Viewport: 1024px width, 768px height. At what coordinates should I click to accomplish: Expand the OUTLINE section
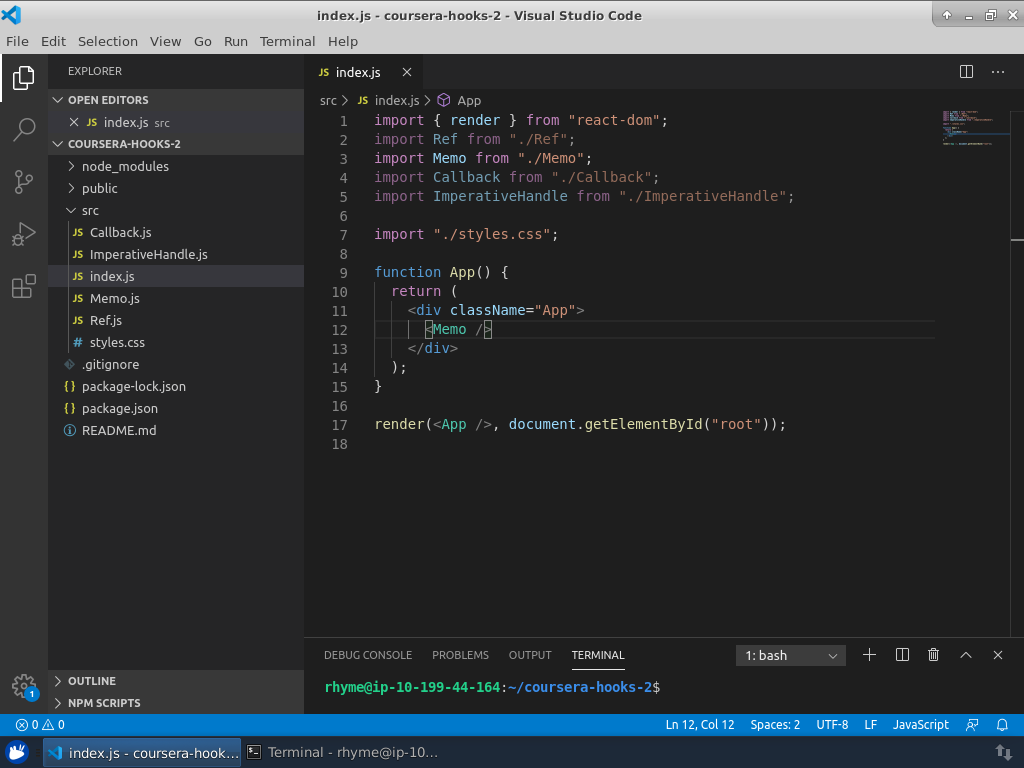(x=91, y=681)
